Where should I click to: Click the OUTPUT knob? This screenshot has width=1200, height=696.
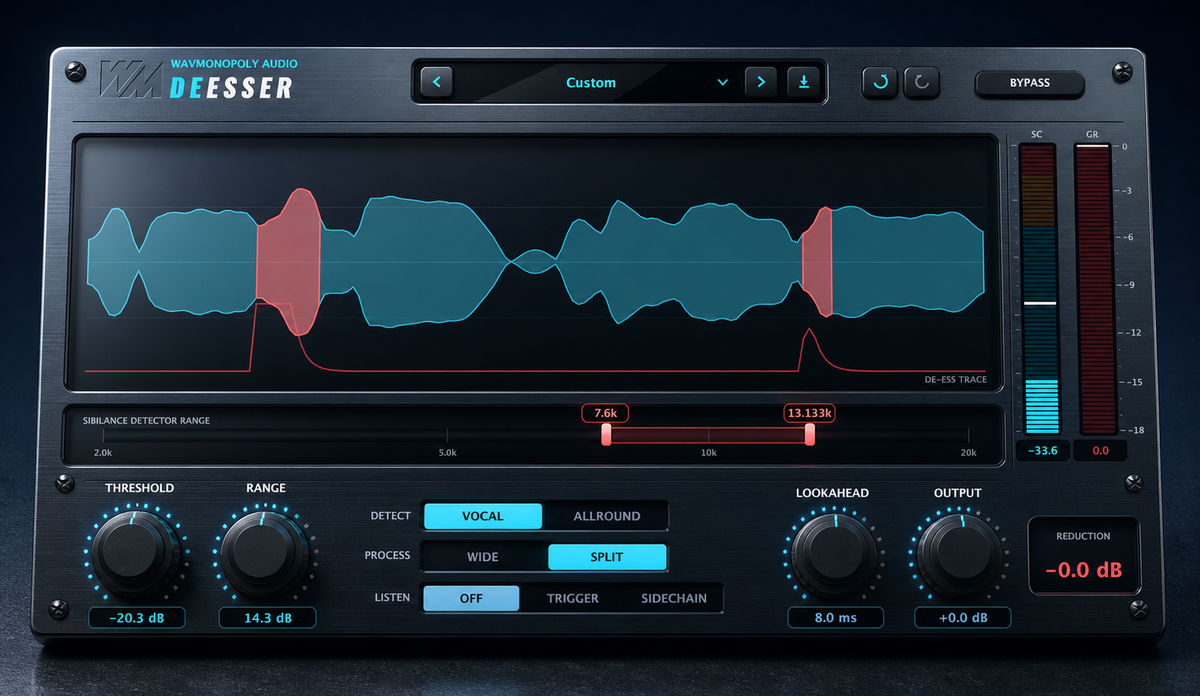click(x=960, y=554)
